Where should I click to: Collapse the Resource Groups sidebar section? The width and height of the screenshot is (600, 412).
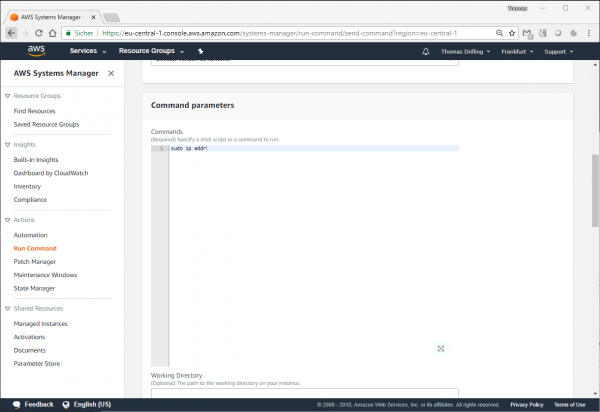coord(8,96)
